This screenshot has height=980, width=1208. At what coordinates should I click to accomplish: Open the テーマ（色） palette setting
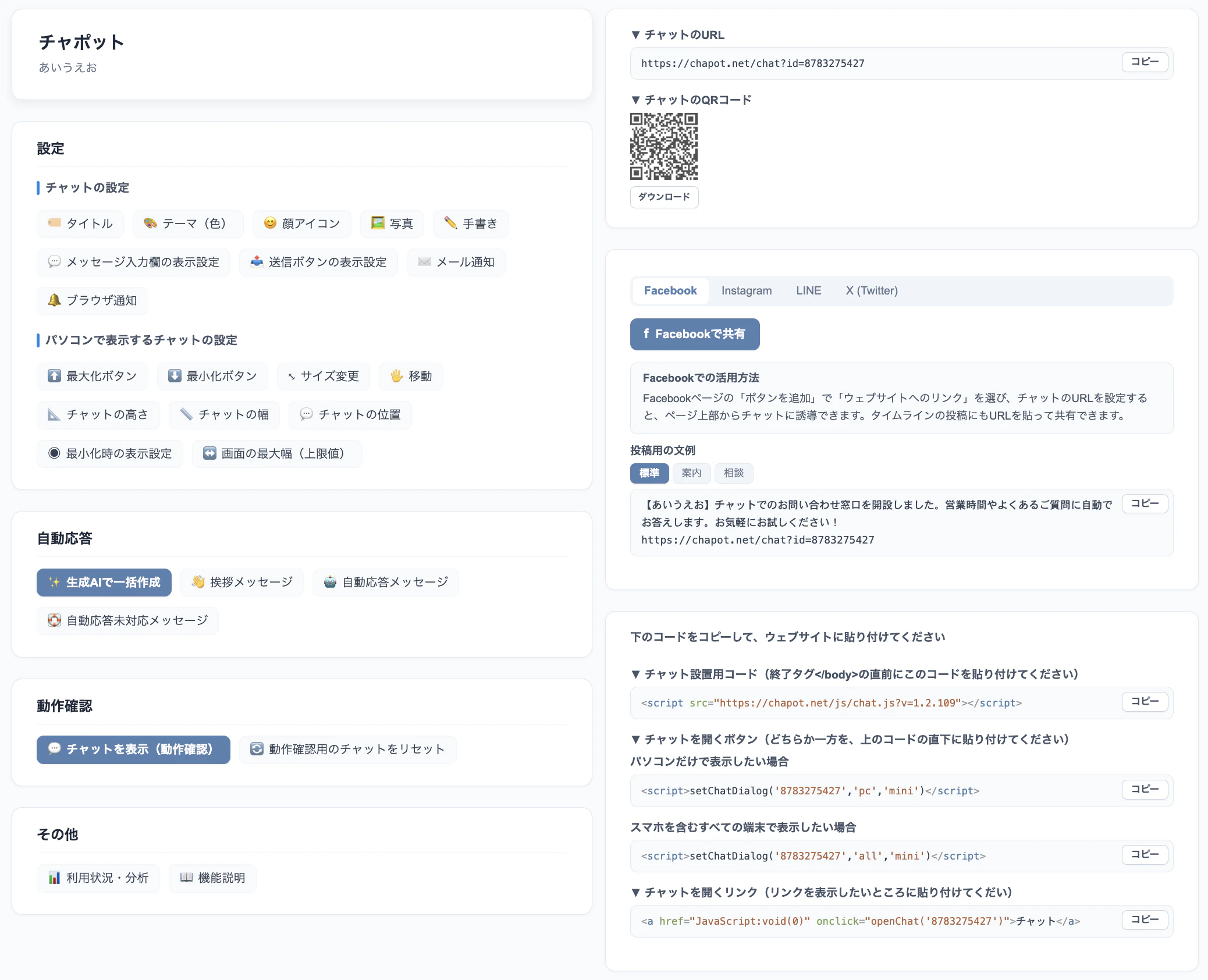(x=188, y=223)
